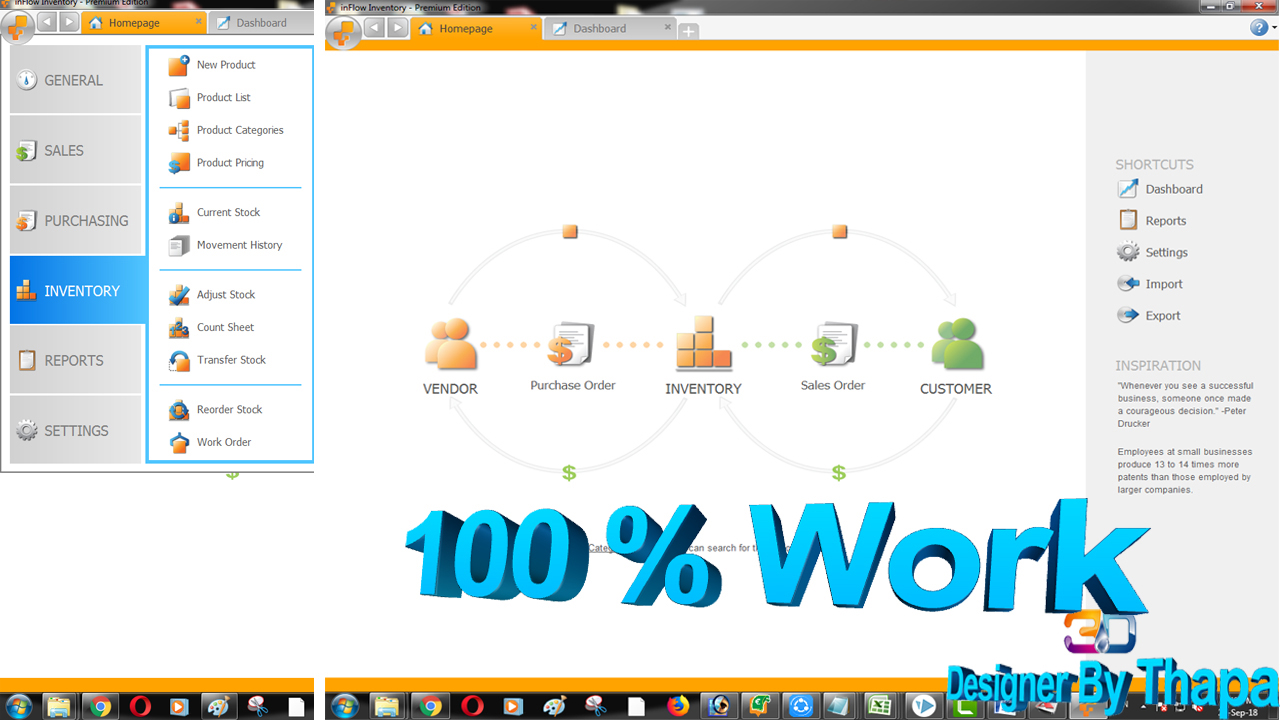Open Paint from the left taskbar
The height and width of the screenshot is (720, 1280).
pos(217,706)
